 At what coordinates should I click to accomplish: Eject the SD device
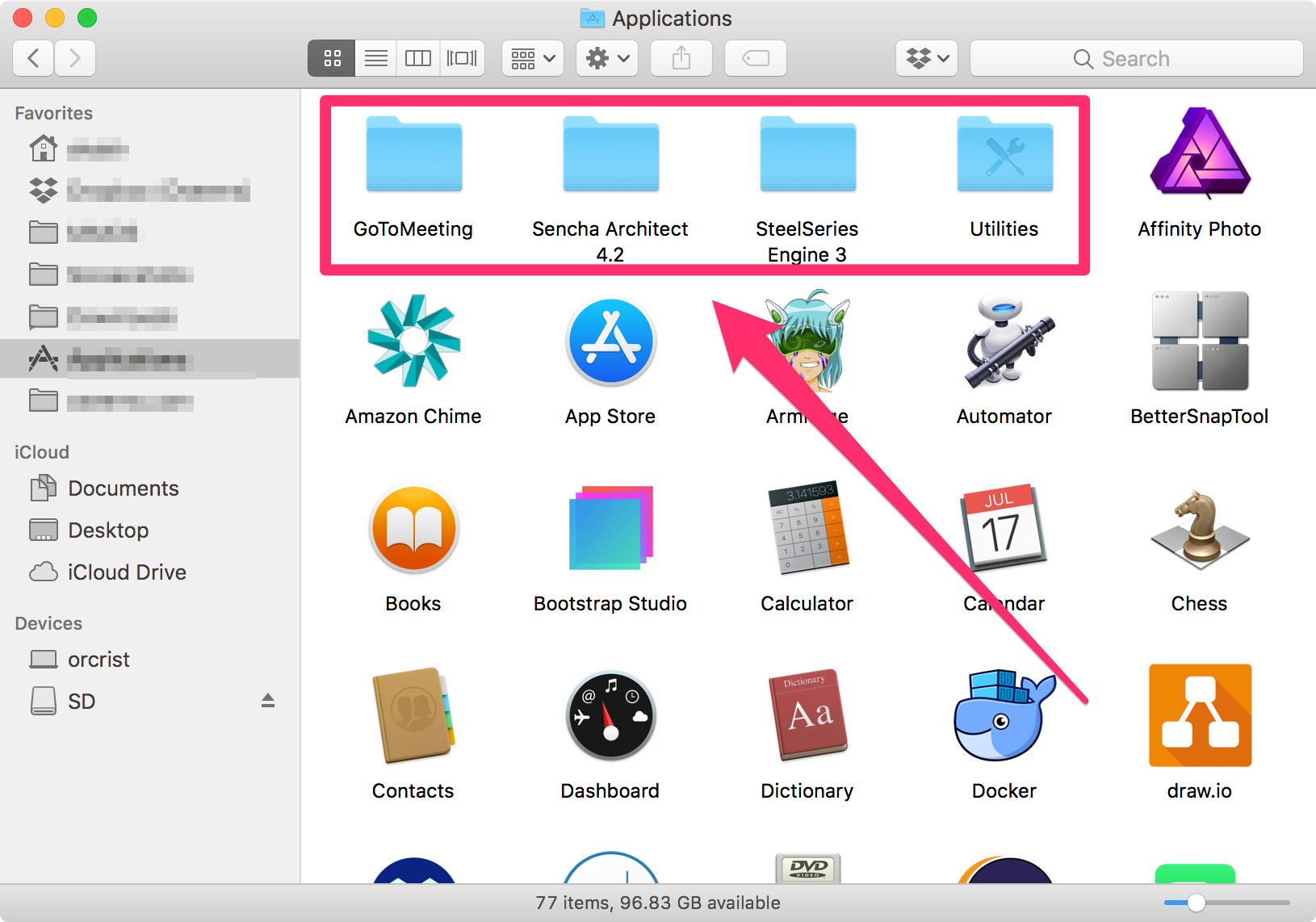click(x=268, y=699)
